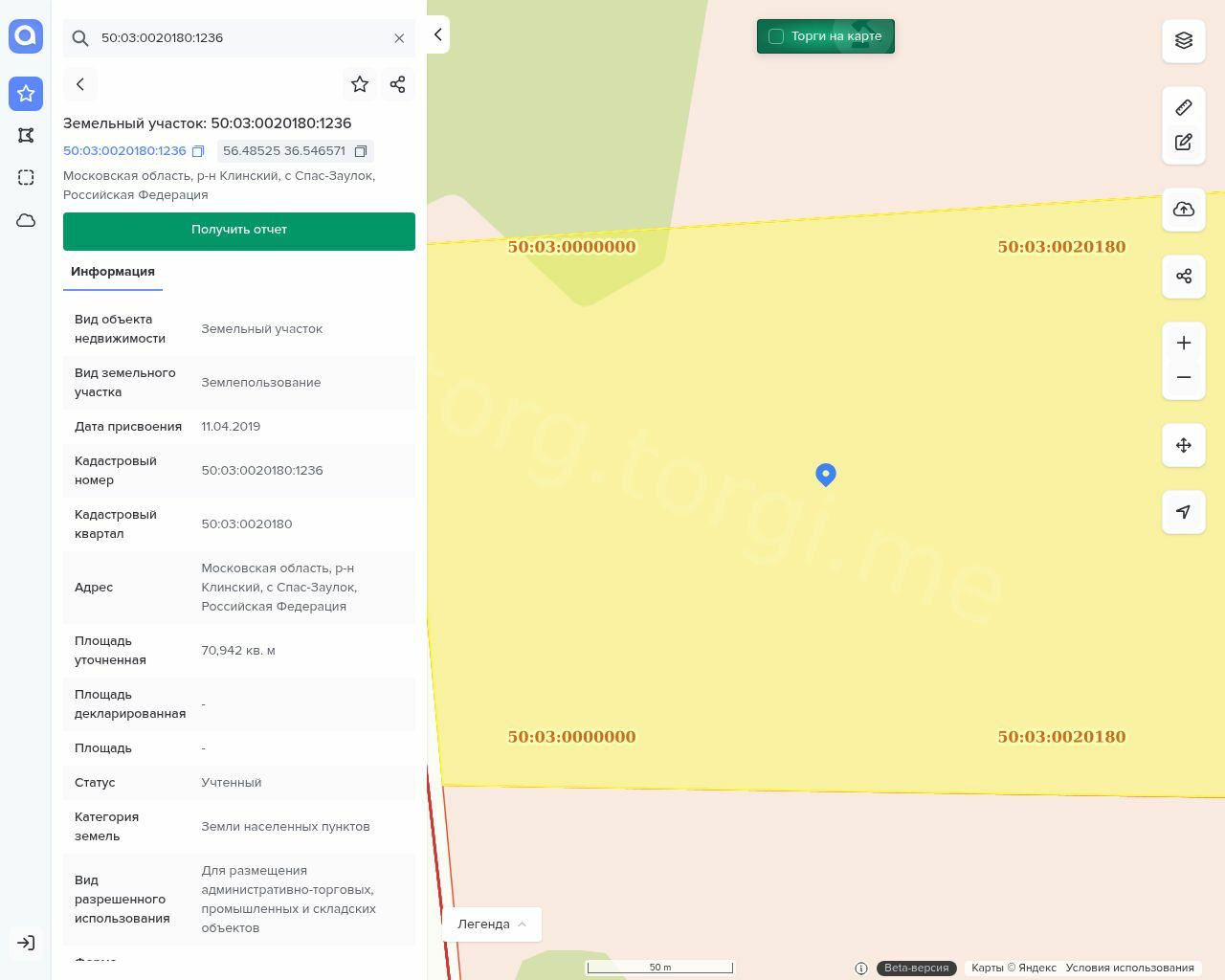Copy the coordinates 56.48525 36.546571
Viewport: 1225px width, 980px height.
pyautogui.click(x=361, y=151)
